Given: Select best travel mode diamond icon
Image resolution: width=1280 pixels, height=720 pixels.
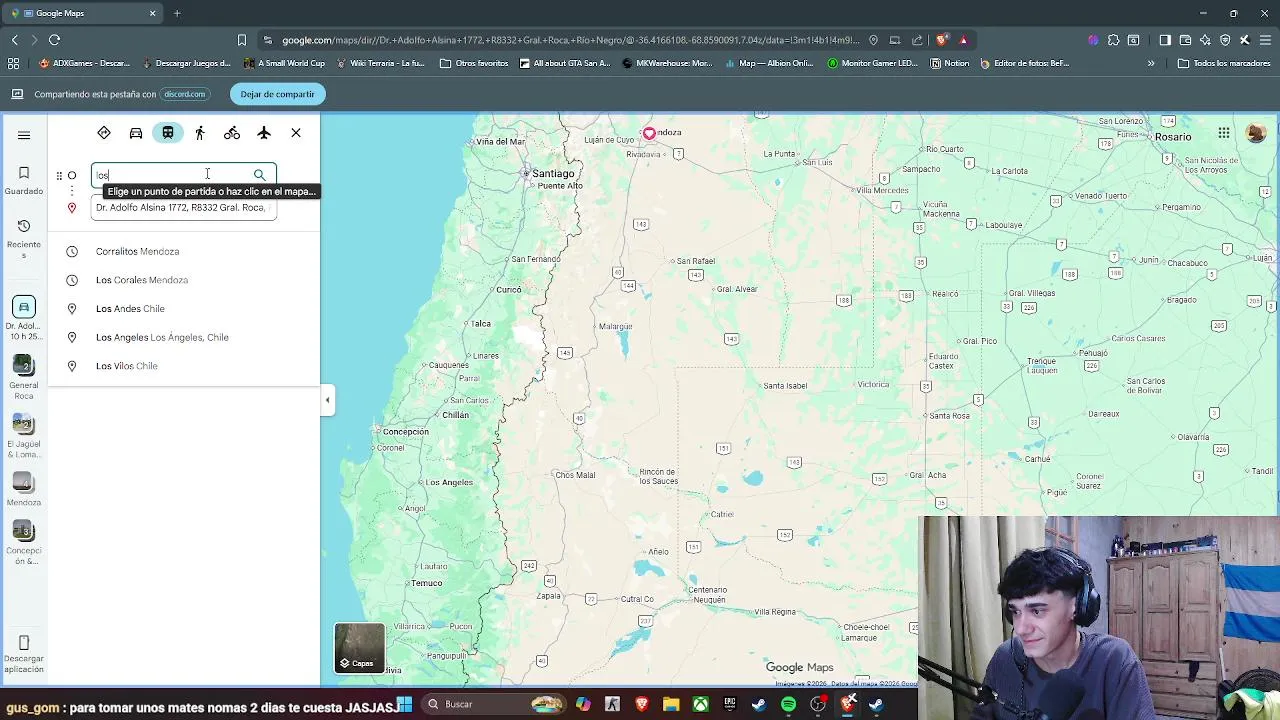Looking at the screenshot, I should point(104,133).
